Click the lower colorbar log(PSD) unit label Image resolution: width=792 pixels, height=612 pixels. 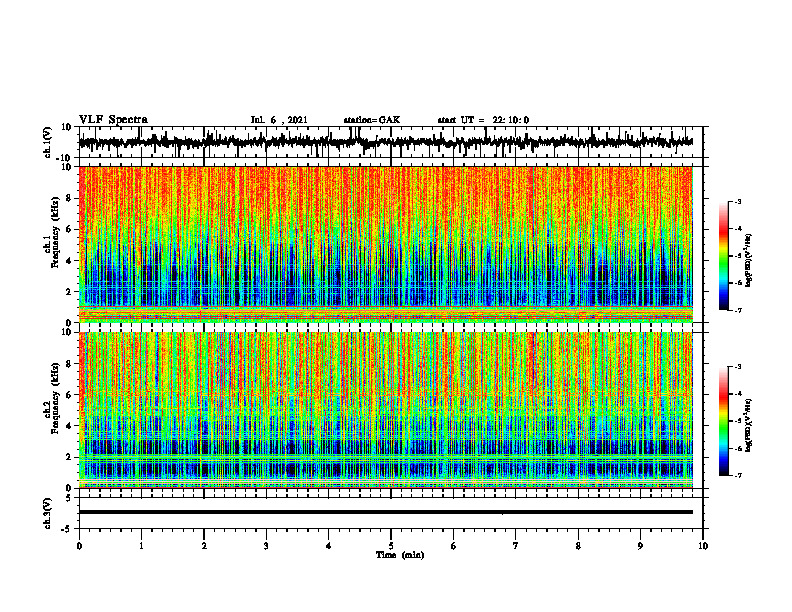click(749, 425)
